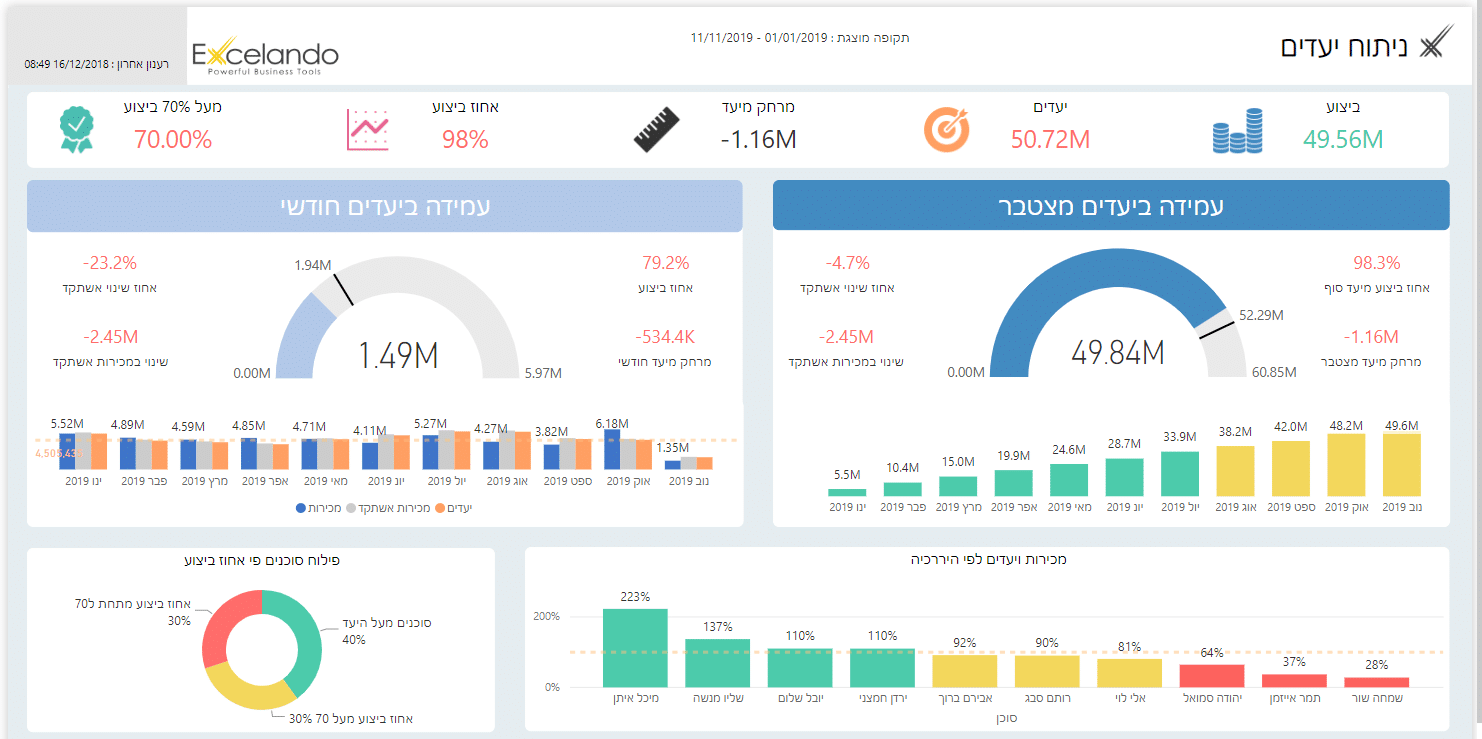Select the green 5.5M bar for ינו 2019
1482x739 pixels.
pyautogui.click(x=847, y=491)
